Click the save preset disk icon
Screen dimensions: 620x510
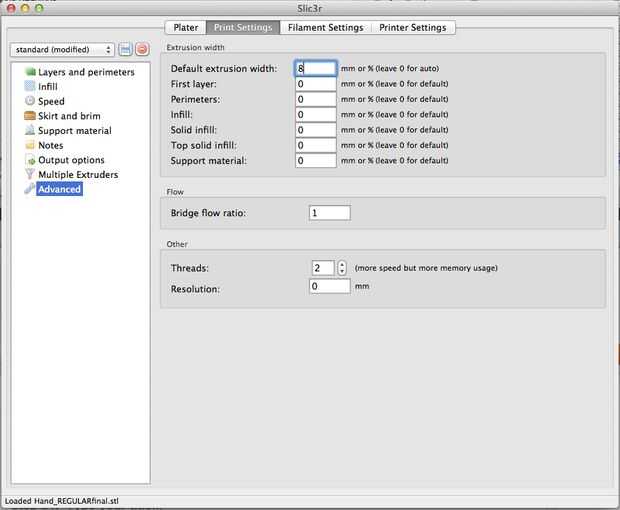pos(125,49)
